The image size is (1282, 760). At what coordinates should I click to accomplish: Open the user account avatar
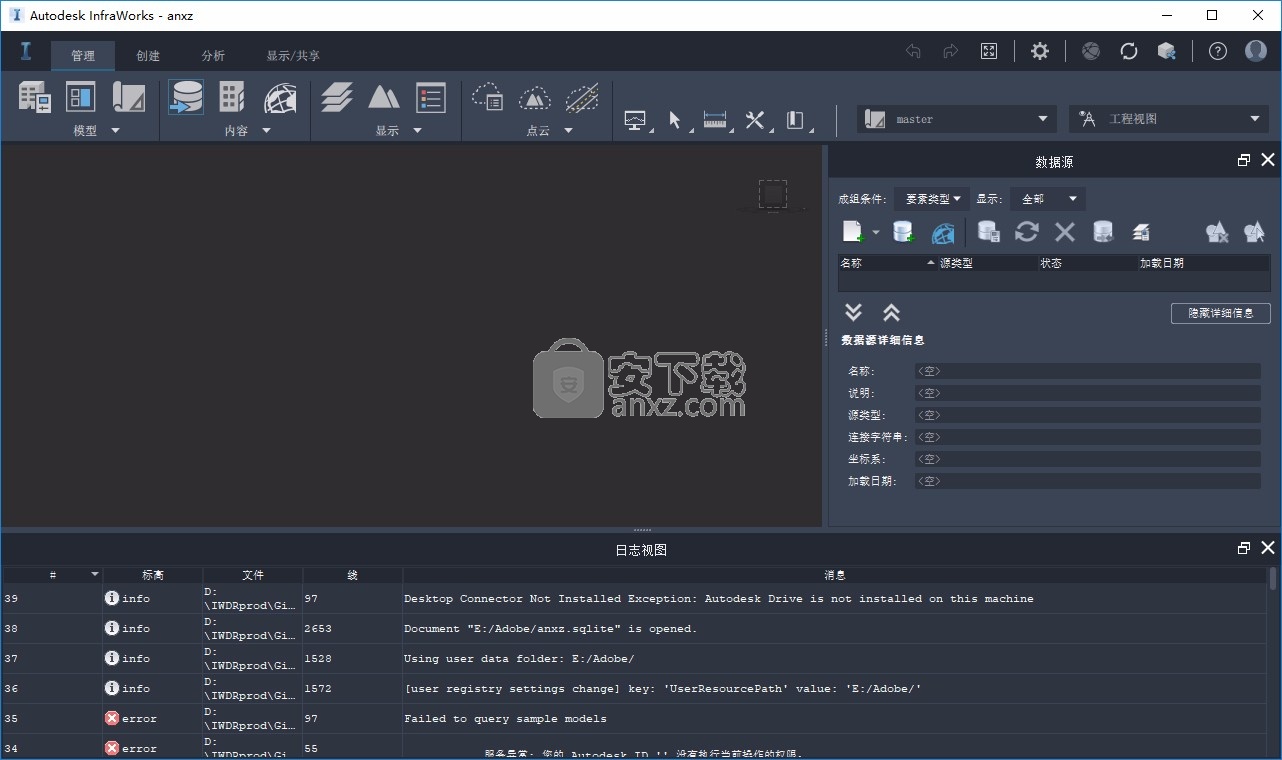(x=1256, y=51)
